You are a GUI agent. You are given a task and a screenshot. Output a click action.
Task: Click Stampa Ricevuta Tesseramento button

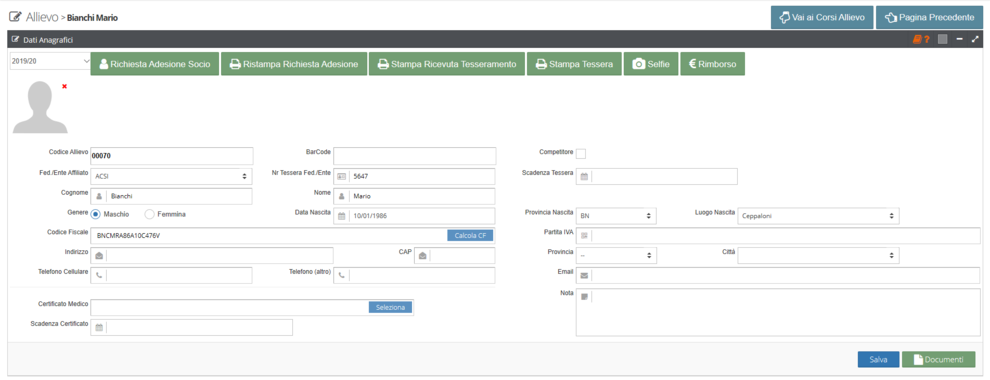[x=447, y=64]
